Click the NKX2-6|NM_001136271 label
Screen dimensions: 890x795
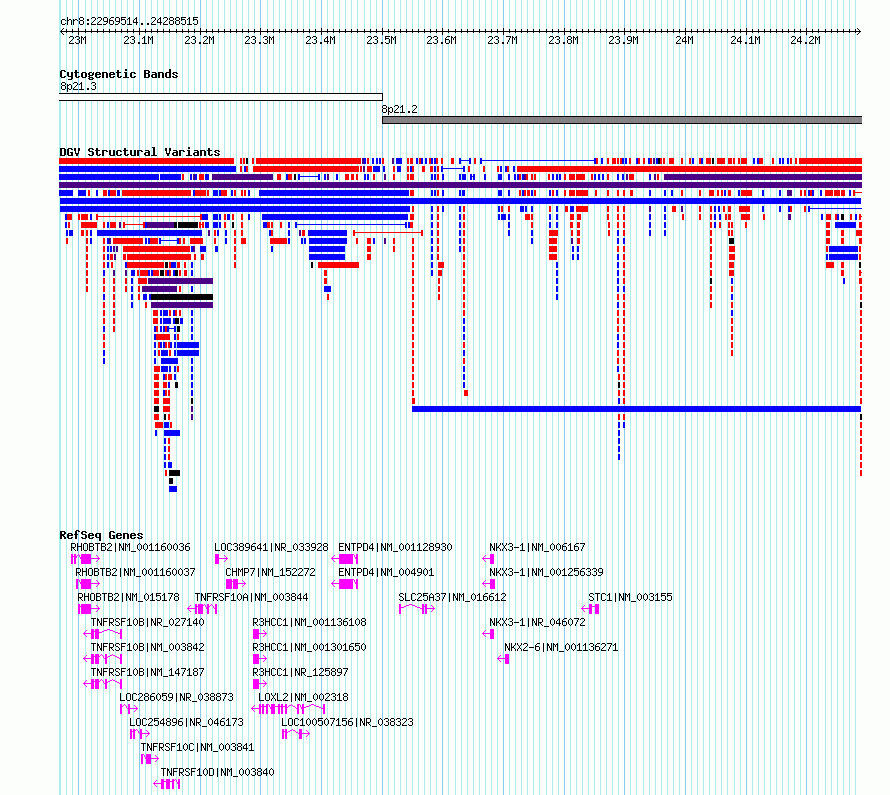pyautogui.click(x=561, y=647)
